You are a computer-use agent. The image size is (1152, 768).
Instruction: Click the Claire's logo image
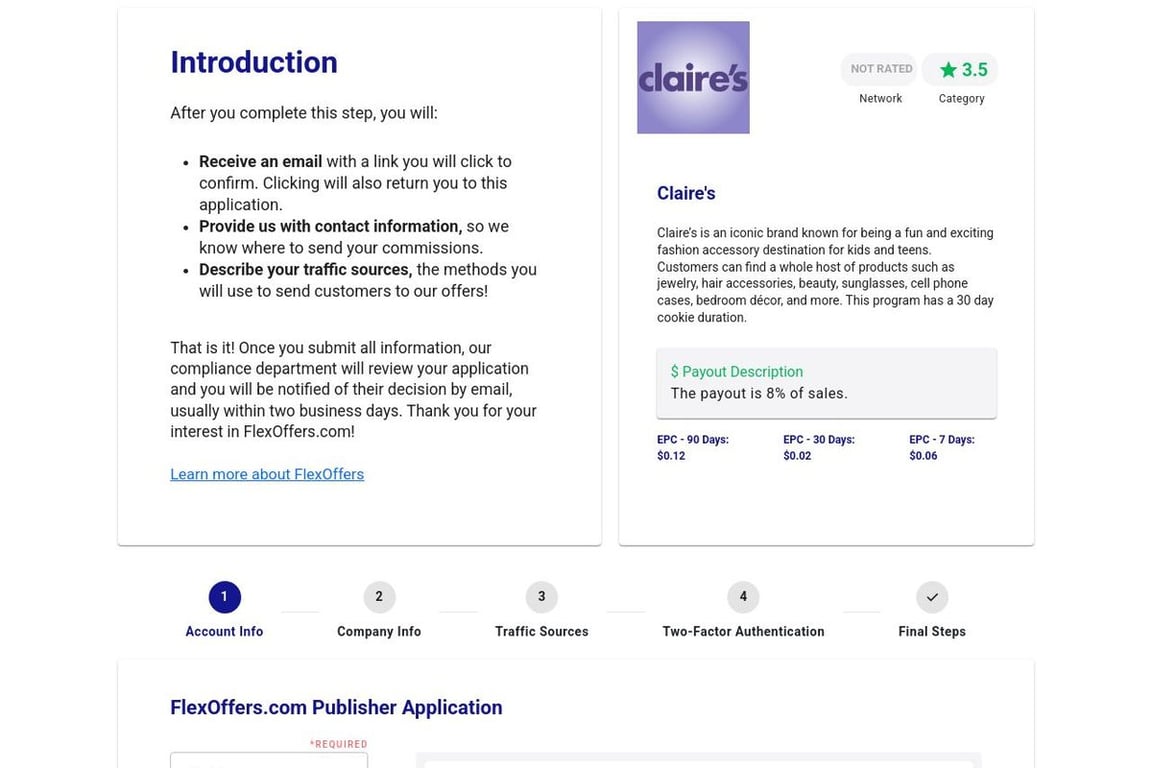pos(693,77)
